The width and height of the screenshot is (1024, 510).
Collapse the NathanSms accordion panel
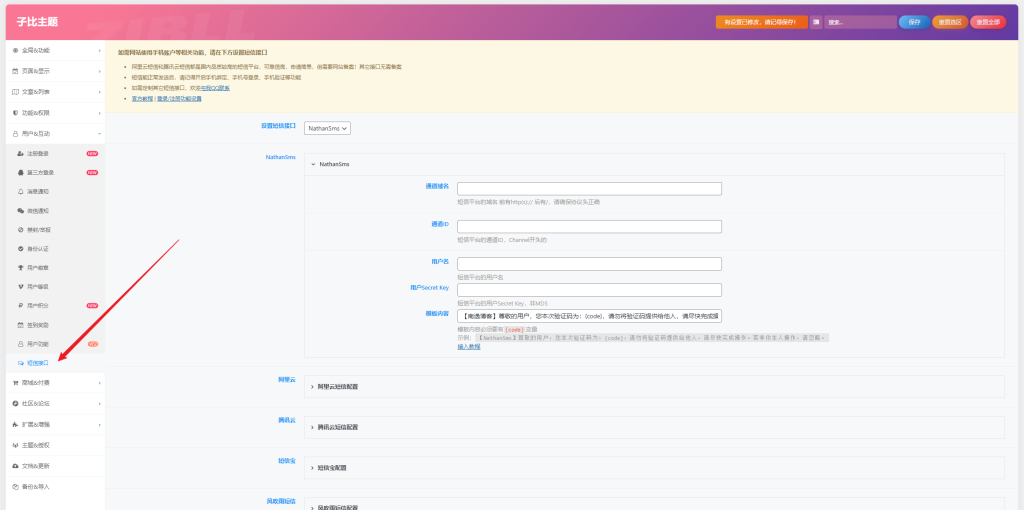[x=654, y=165]
